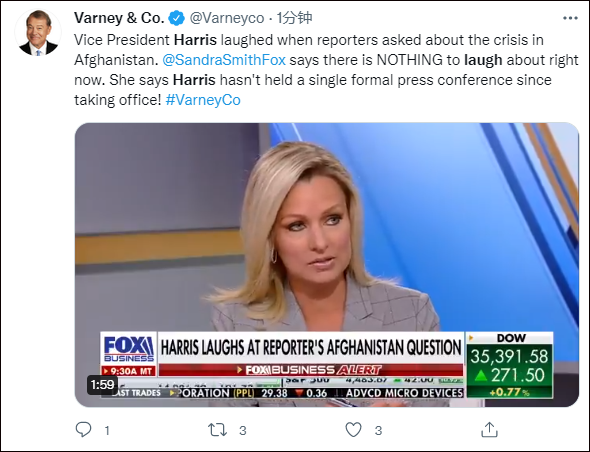Click the Fox Business logo in video
Image resolution: width=590 pixels, height=452 pixels.
click(129, 349)
